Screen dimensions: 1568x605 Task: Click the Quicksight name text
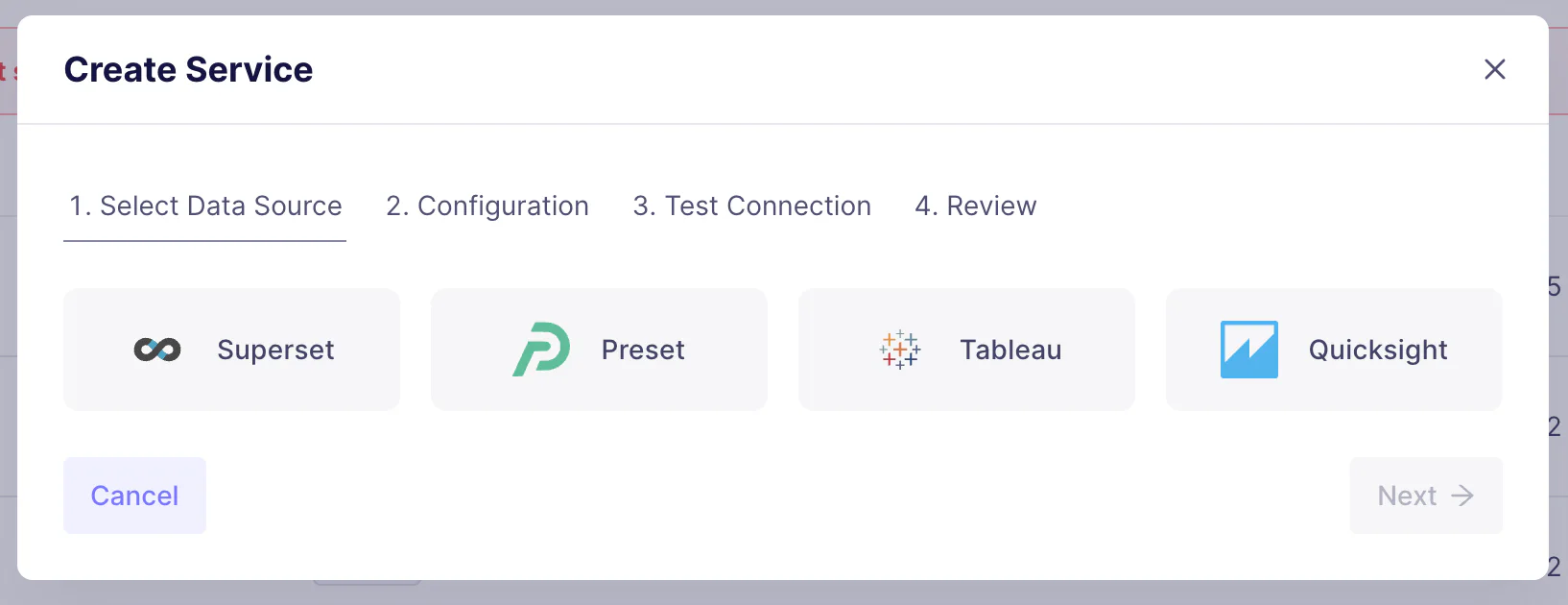(1378, 350)
